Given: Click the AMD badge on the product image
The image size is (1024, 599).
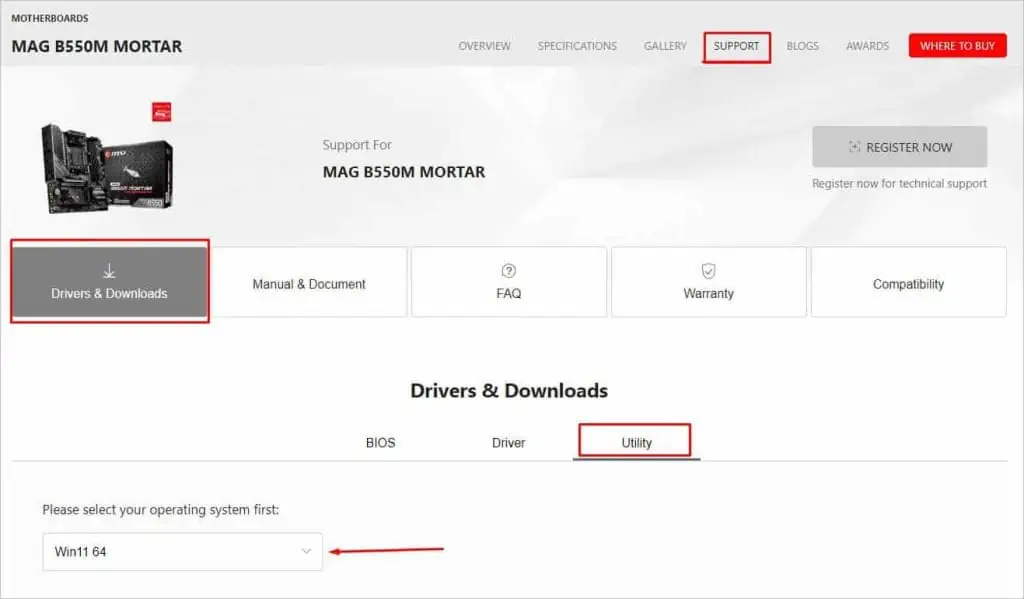Looking at the screenshot, I should [x=161, y=112].
